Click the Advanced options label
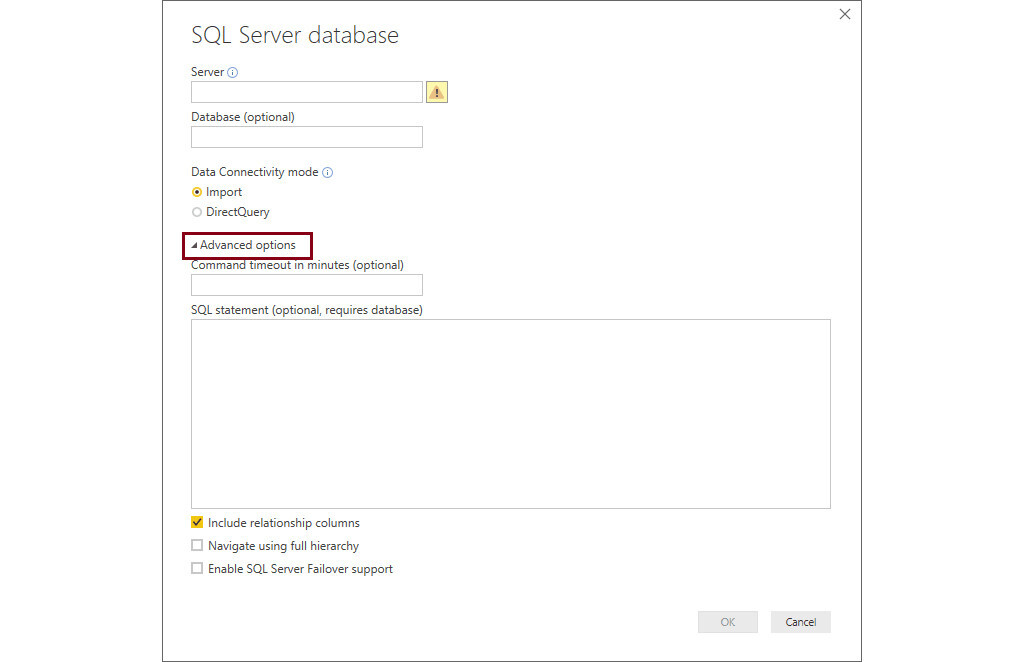Viewport: 1024px width, 662px height. pyautogui.click(x=246, y=244)
